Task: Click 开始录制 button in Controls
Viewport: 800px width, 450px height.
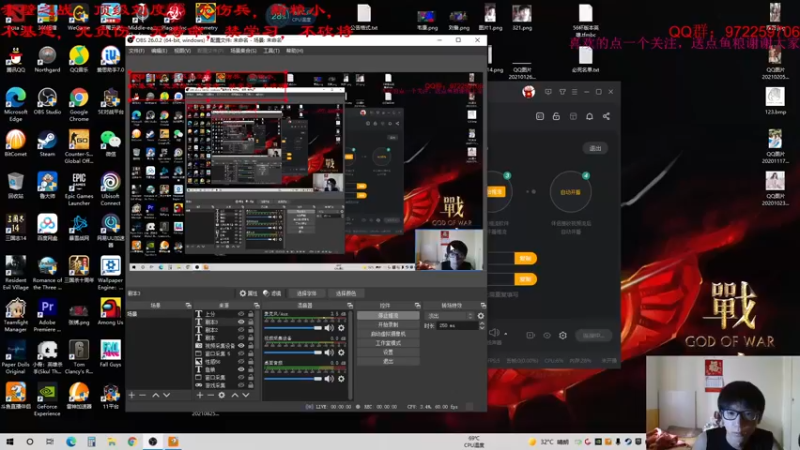Action: pos(388,325)
